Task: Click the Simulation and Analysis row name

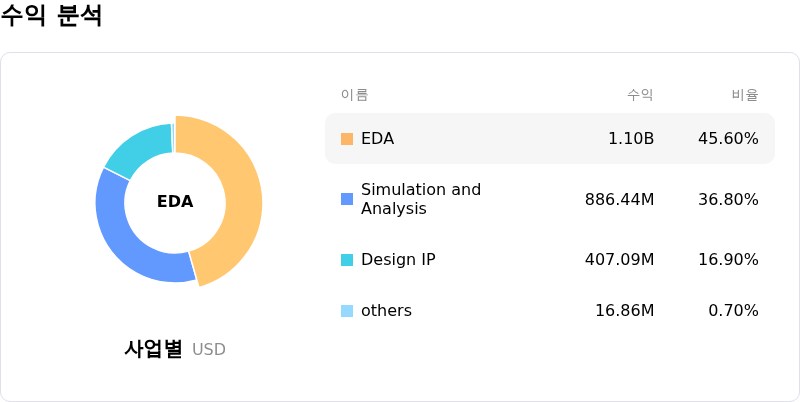Action: pyautogui.click(x=420, y=199)
